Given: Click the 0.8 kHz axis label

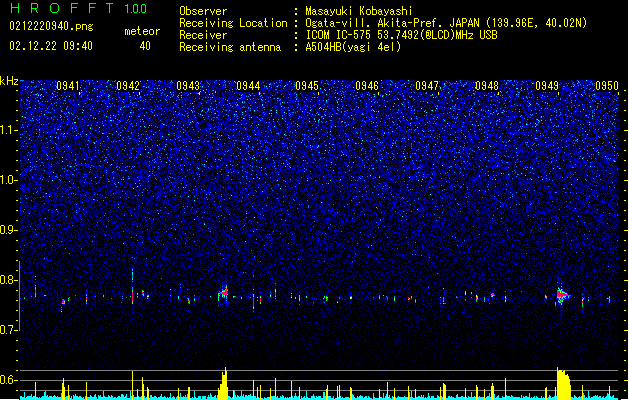Looking at the screenshot, I should point(8,280).
